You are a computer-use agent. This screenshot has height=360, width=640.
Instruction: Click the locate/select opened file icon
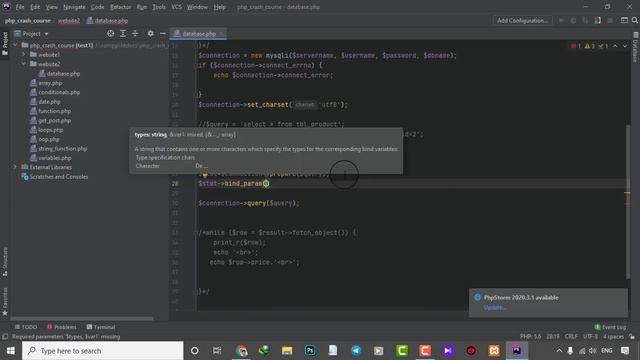(x=111, y=33)
